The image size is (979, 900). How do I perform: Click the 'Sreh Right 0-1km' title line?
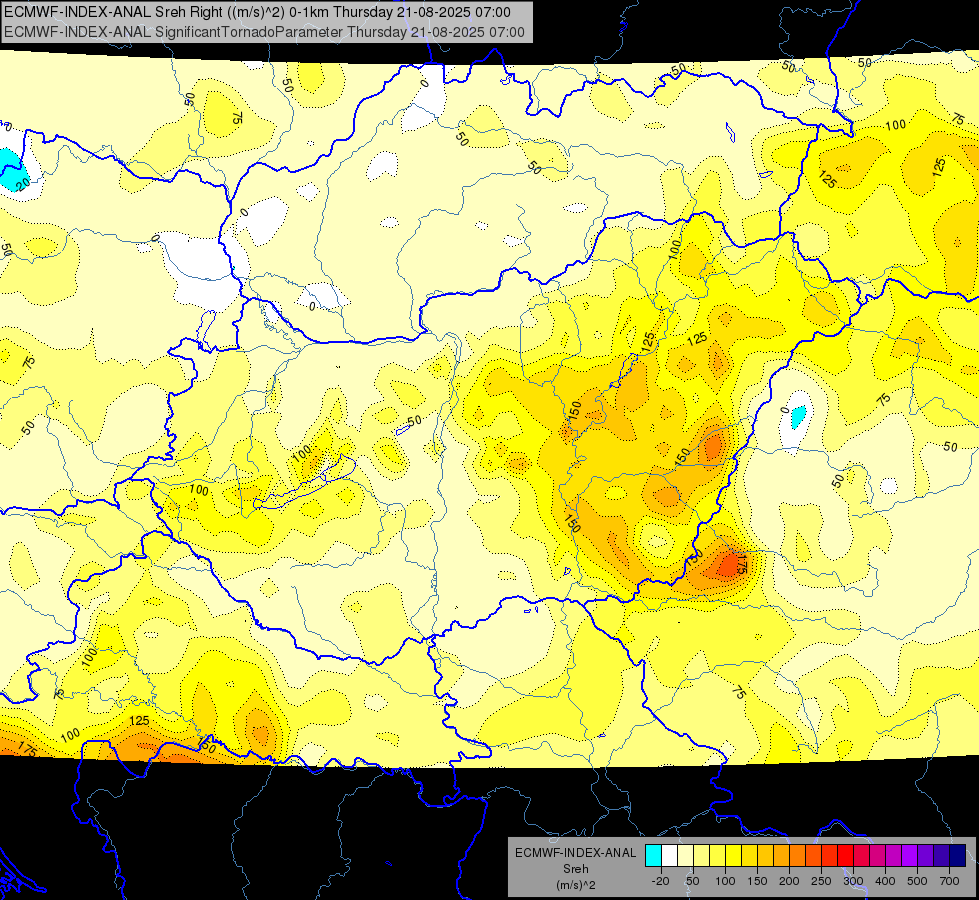pos(257,12)
